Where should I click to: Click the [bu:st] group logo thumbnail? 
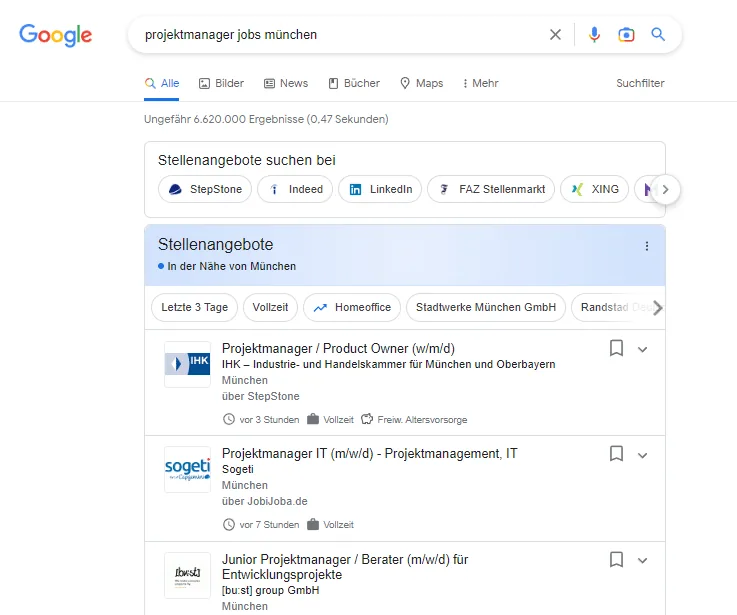(187, 575)
